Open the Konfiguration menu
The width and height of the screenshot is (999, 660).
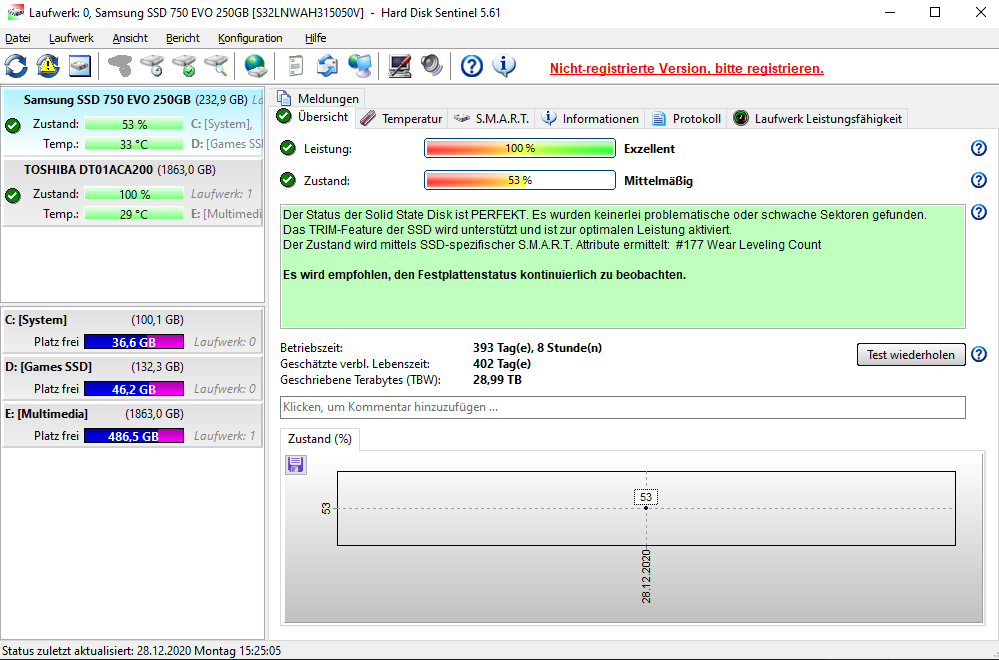[250, 38]
